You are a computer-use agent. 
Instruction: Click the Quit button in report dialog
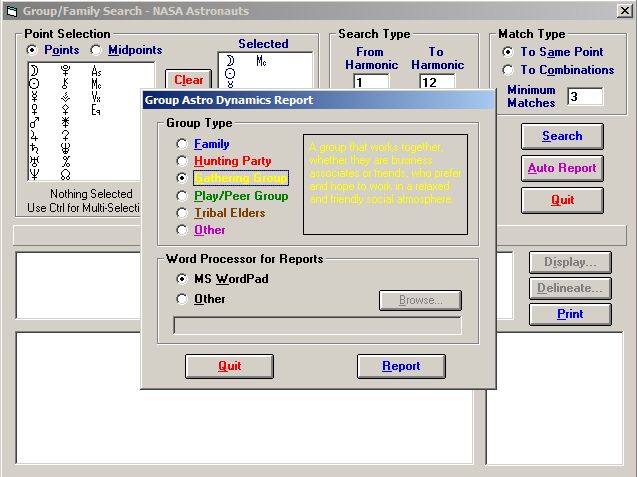click(x=230, y=366)
